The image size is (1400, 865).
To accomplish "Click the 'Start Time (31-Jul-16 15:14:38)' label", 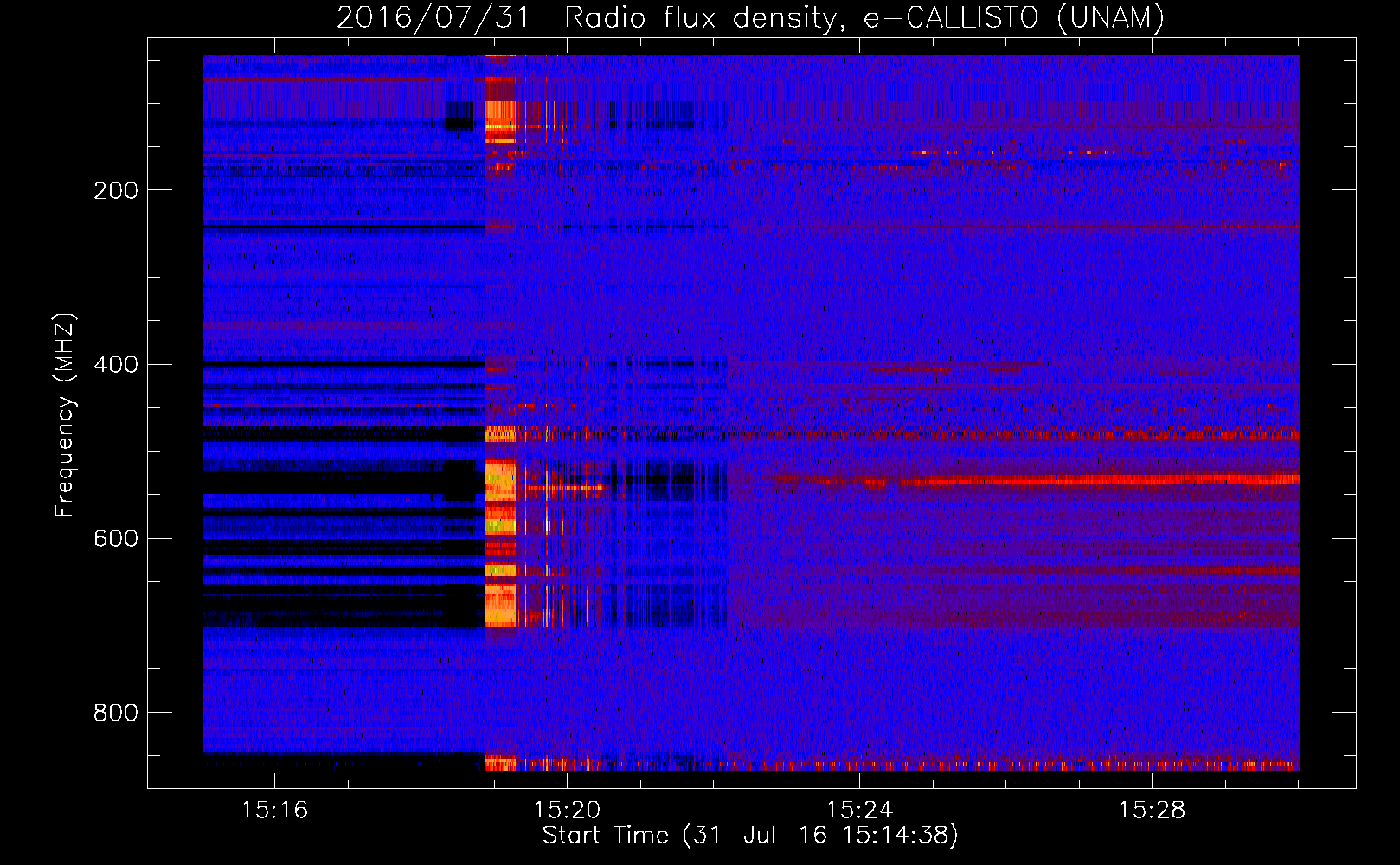I will point(750,836).
